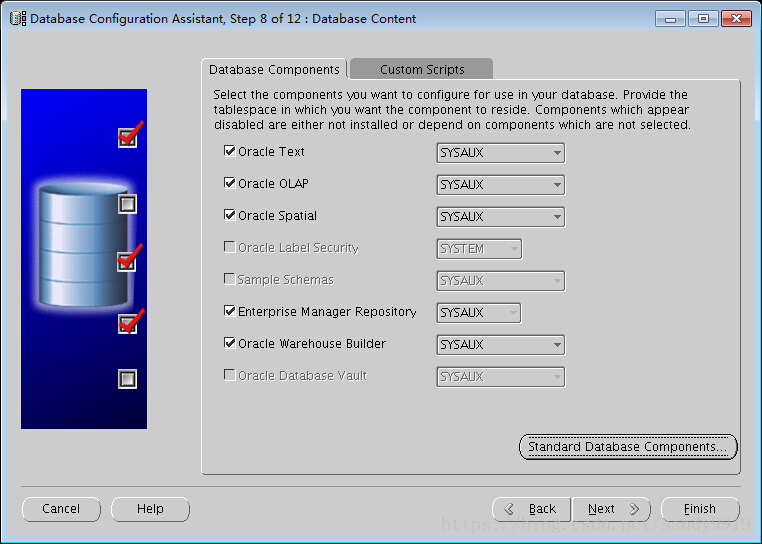The height and width of the screenshot is (544, 762).
Task: Uncheck the Oracle Spatial component
Action: pyautogui.click(x=229, y=215)
